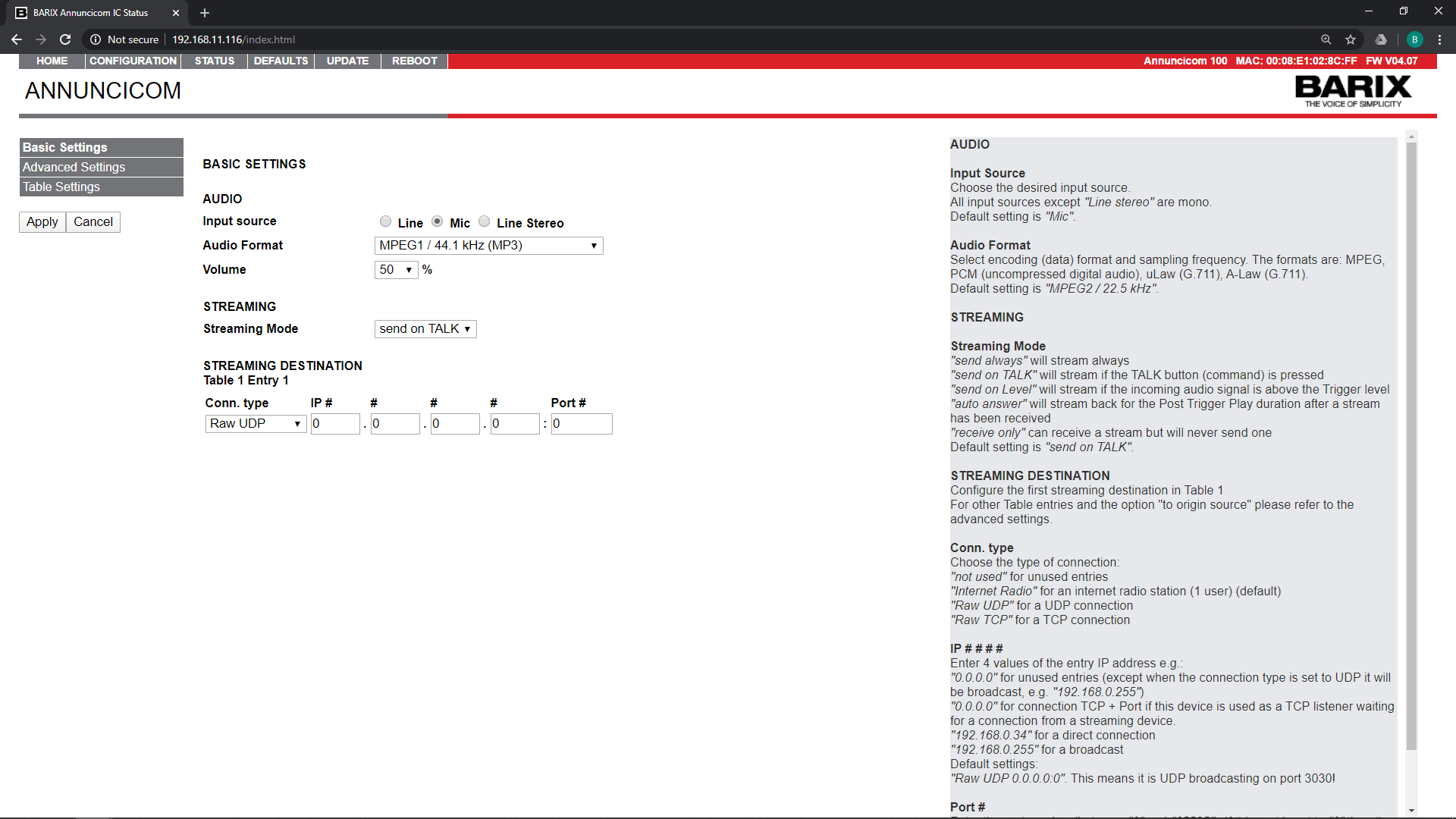The height and width of the screenshot is (819, 1456).
Task: Open a new tab with the plus icon
Action: pyautogui.click(x=205, y=13)
